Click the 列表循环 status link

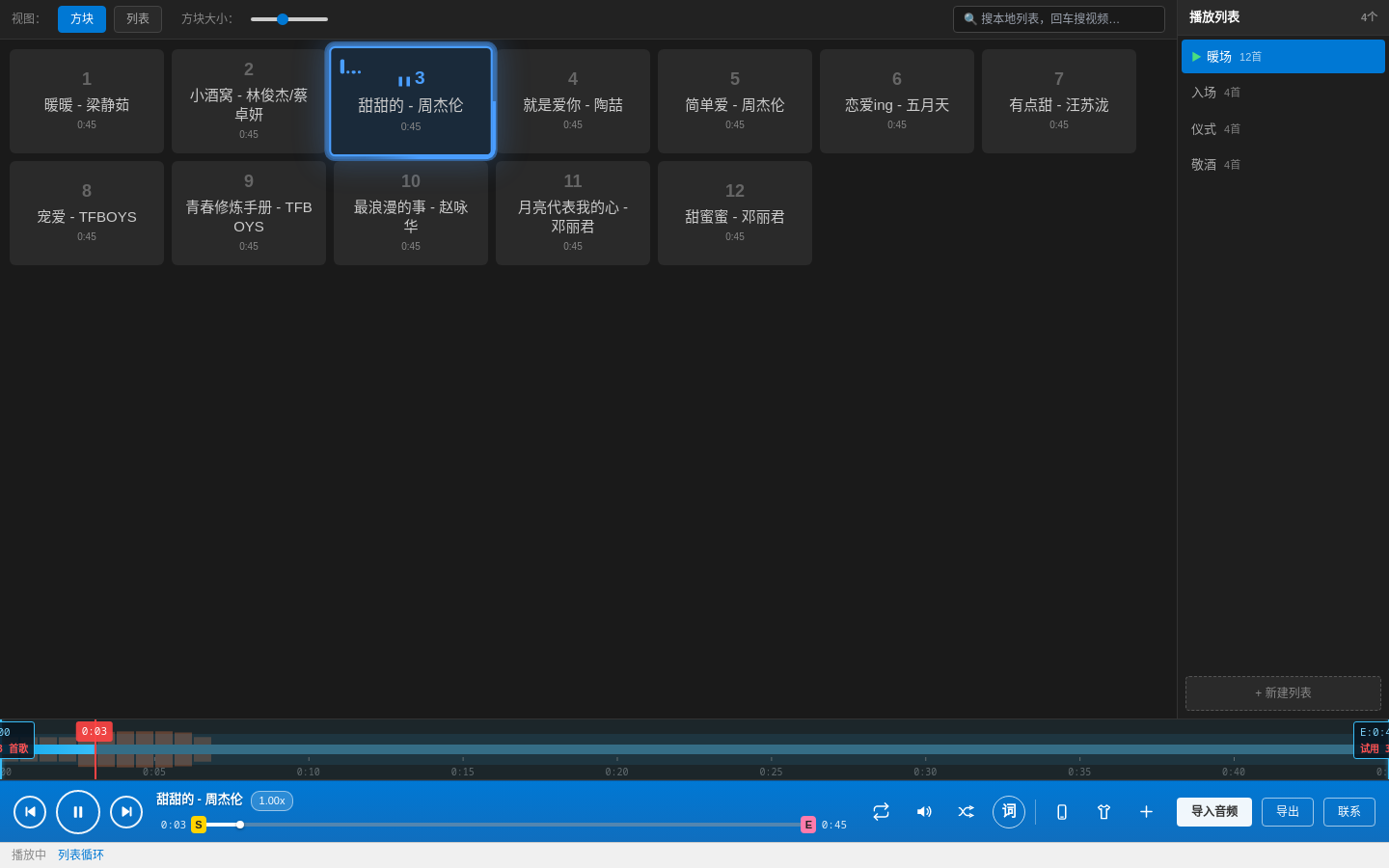click(x=81, y=855)
